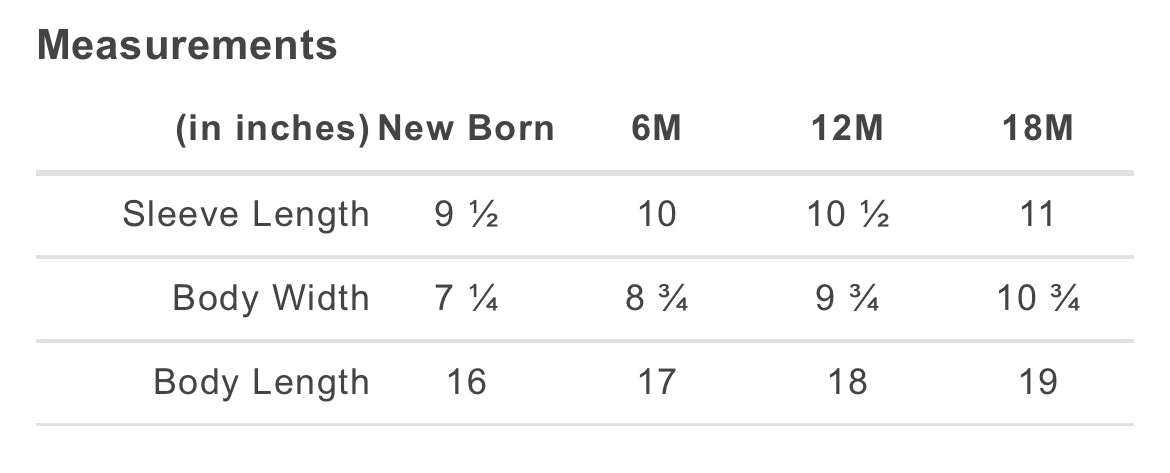1170x473 pixels.
Task: Click the Sleeve Length row label
Action: point(246,215)
